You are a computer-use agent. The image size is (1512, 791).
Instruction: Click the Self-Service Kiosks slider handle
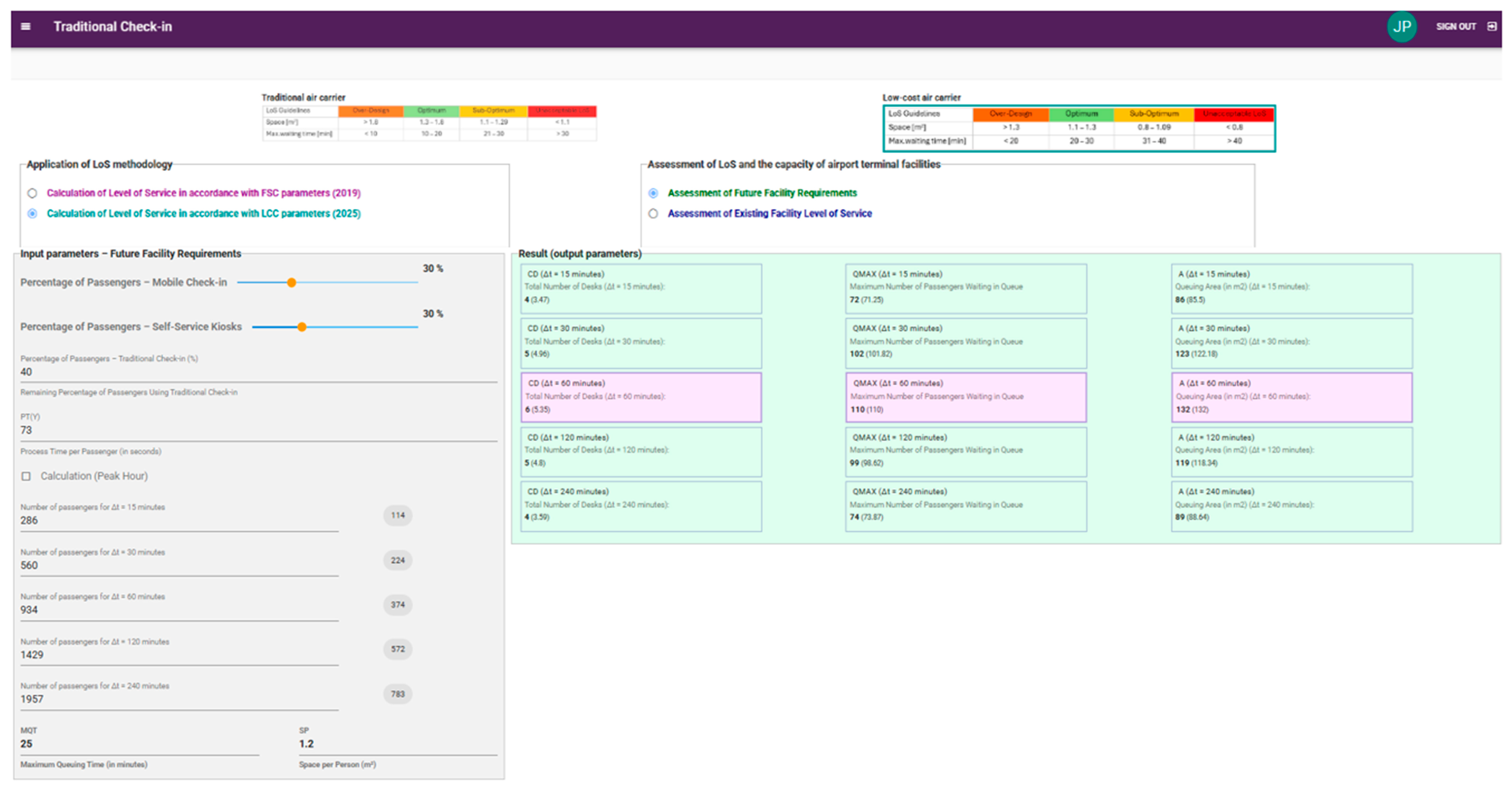[x=302, y=327]
